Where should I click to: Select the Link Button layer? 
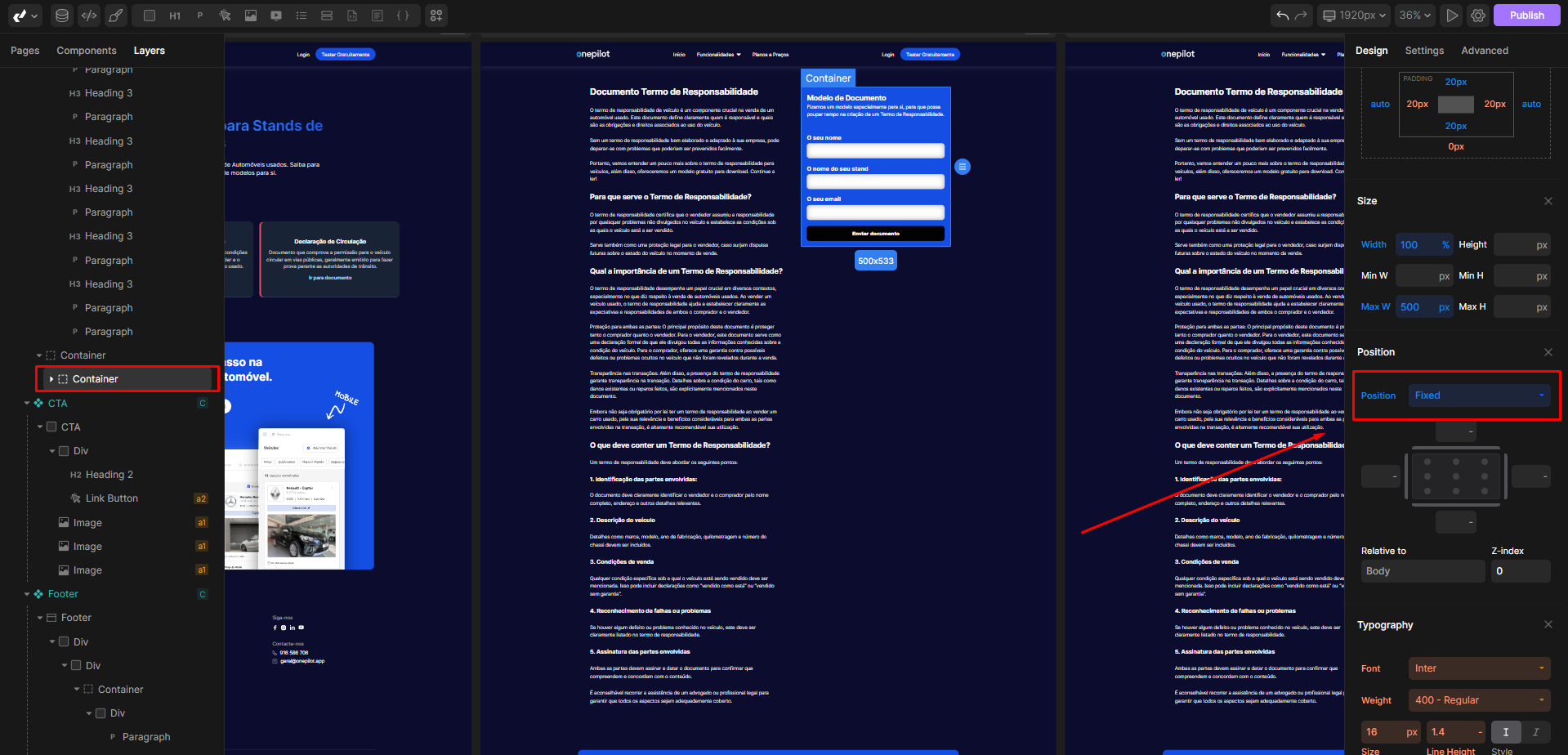(x=112, y=498)
